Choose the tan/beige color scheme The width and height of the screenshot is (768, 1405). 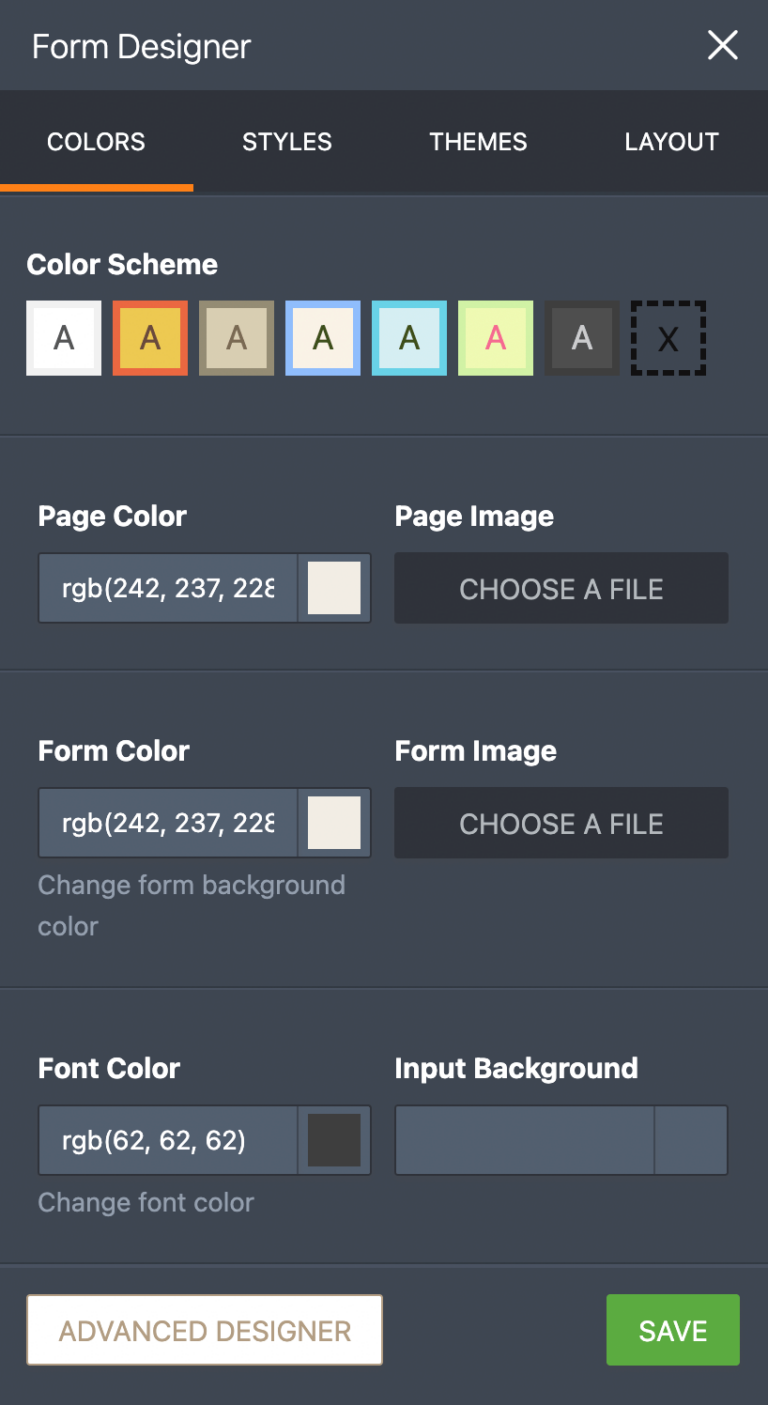coord(236,338)
